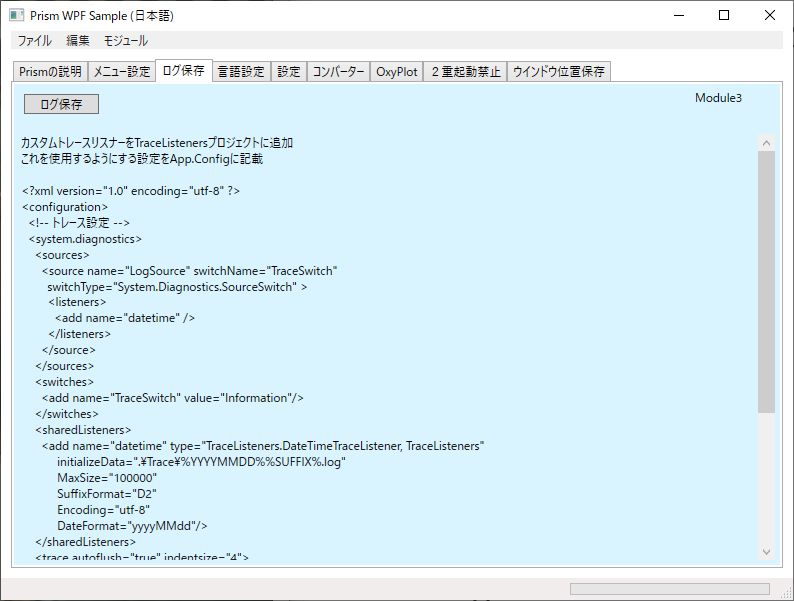
Task: Switch to the メニュー設定 tab
Action: pyautogui.click(x=122, y=72)
